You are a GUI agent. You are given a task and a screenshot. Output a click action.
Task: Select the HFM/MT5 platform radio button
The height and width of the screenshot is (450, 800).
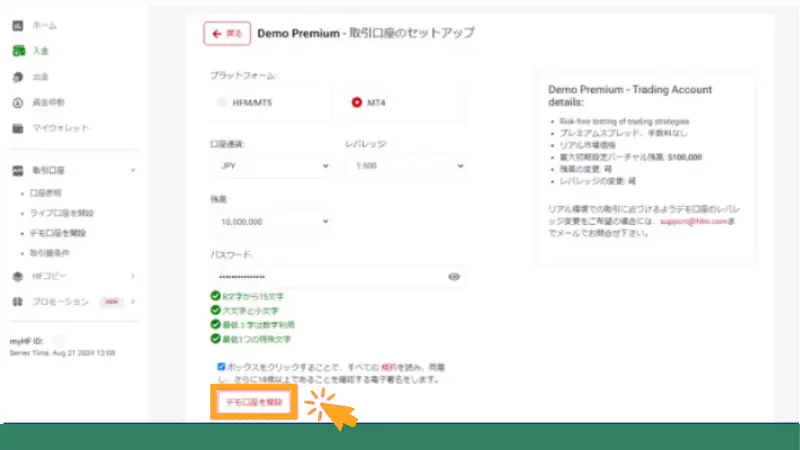[x=221, y=103]
